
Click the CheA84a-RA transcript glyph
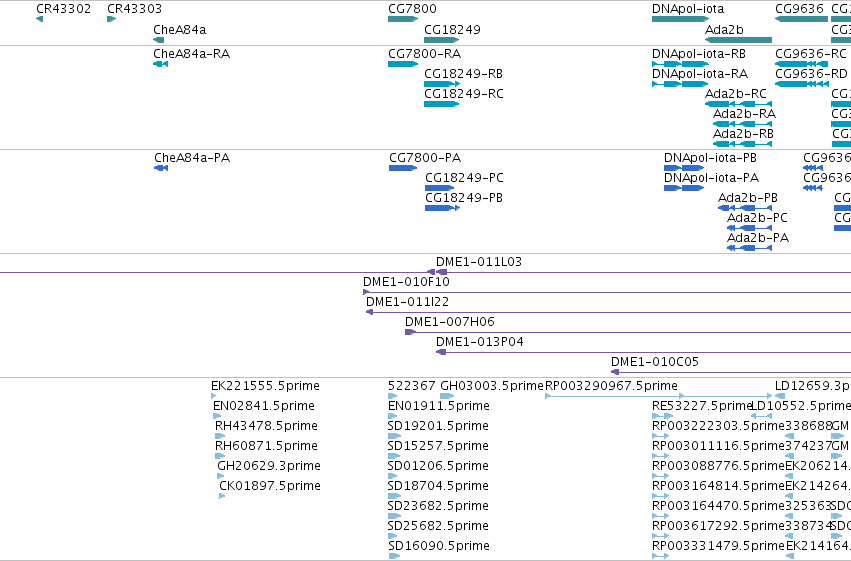point(161,64)
